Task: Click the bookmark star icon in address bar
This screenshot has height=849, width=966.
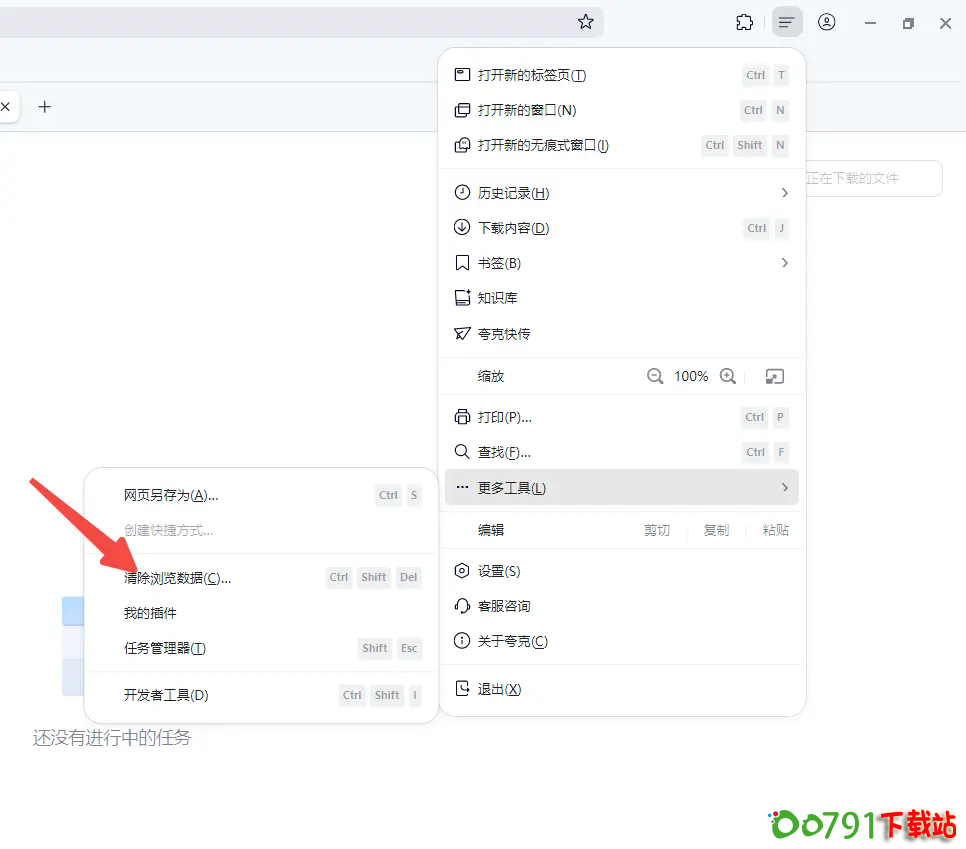Action: (586, 22)
